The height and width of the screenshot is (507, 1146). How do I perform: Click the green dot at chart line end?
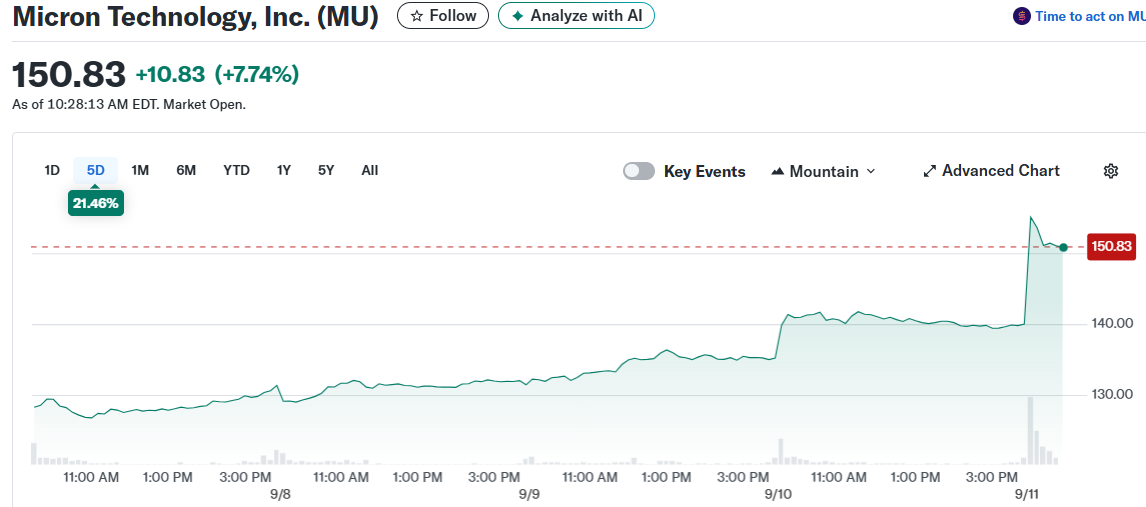coord(1063,248)
